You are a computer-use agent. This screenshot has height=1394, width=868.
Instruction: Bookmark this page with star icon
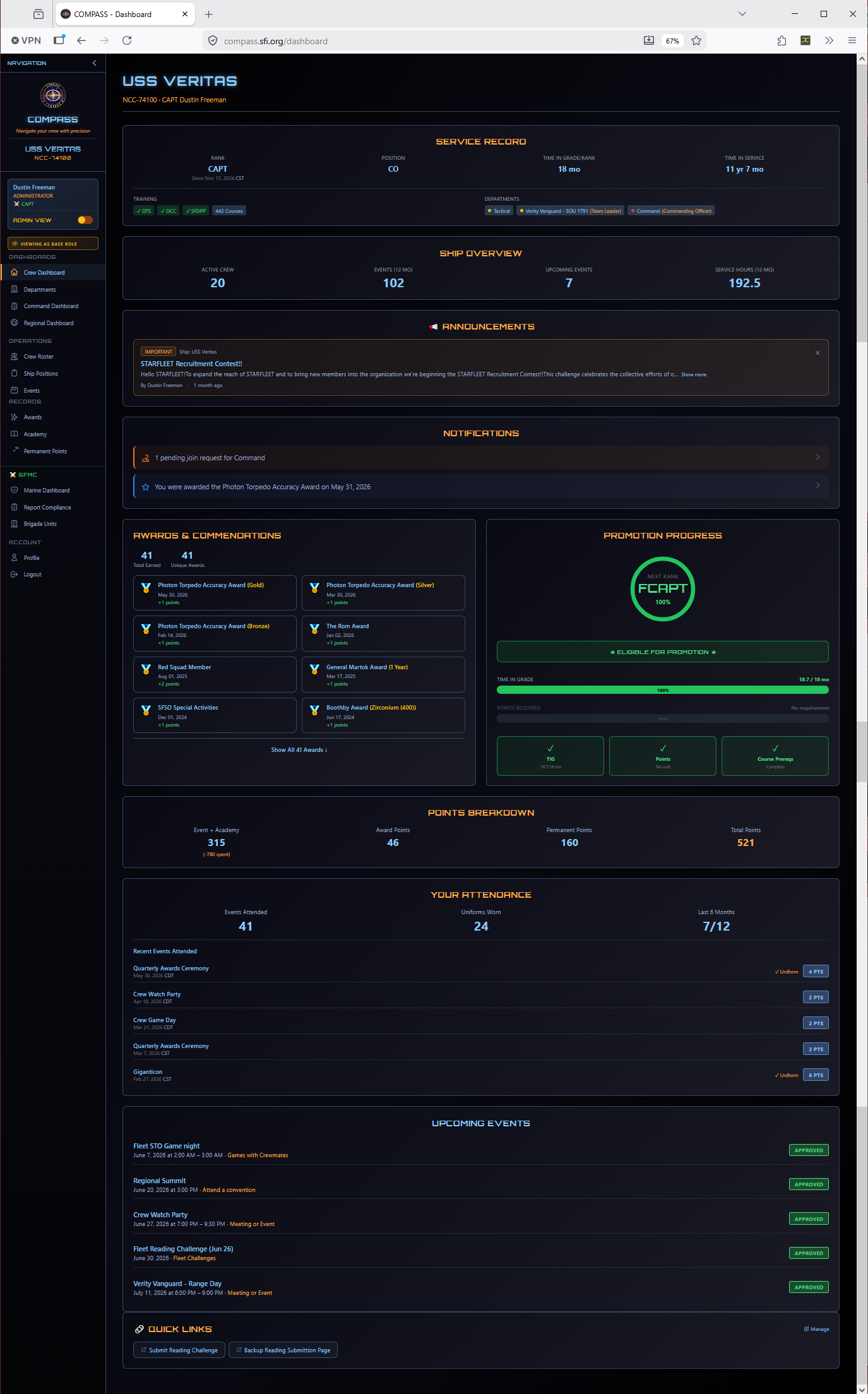696,41
